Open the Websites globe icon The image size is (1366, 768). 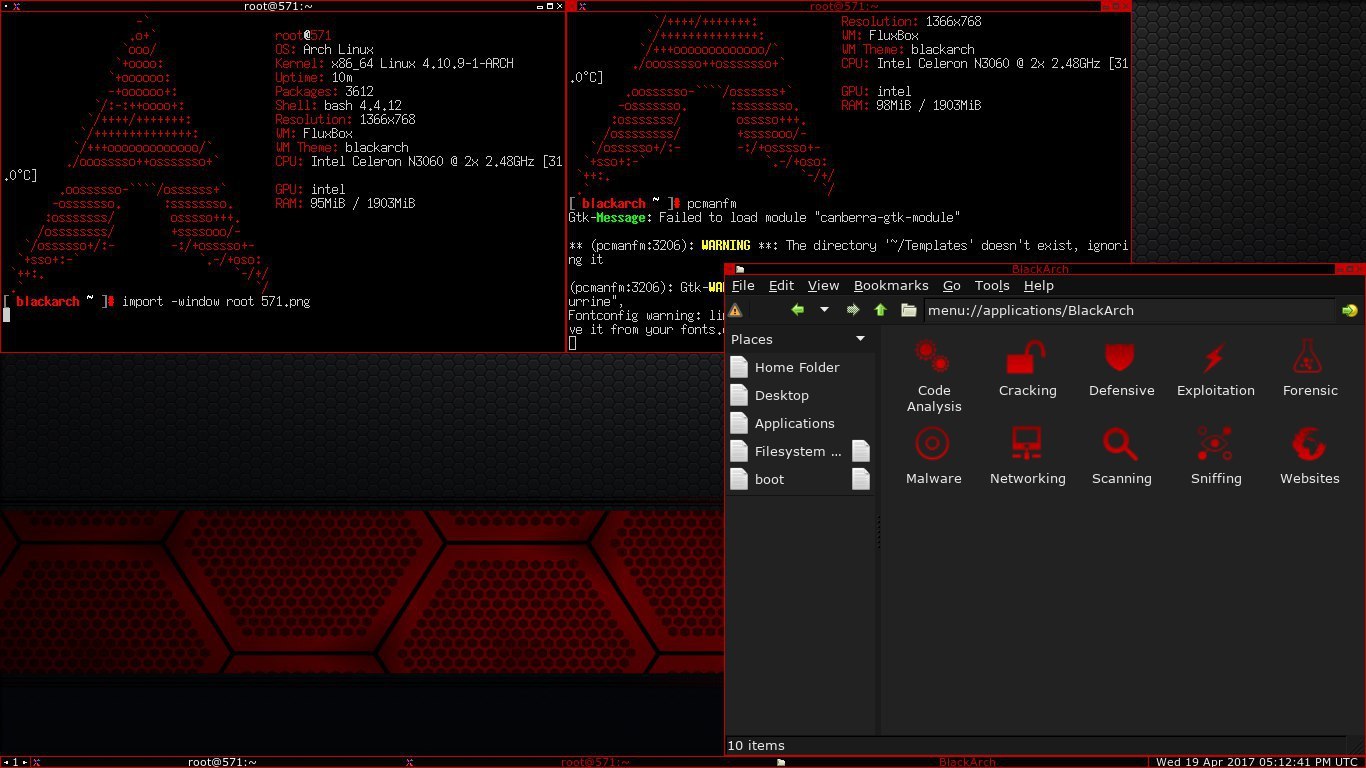(x=1309, y=444)
